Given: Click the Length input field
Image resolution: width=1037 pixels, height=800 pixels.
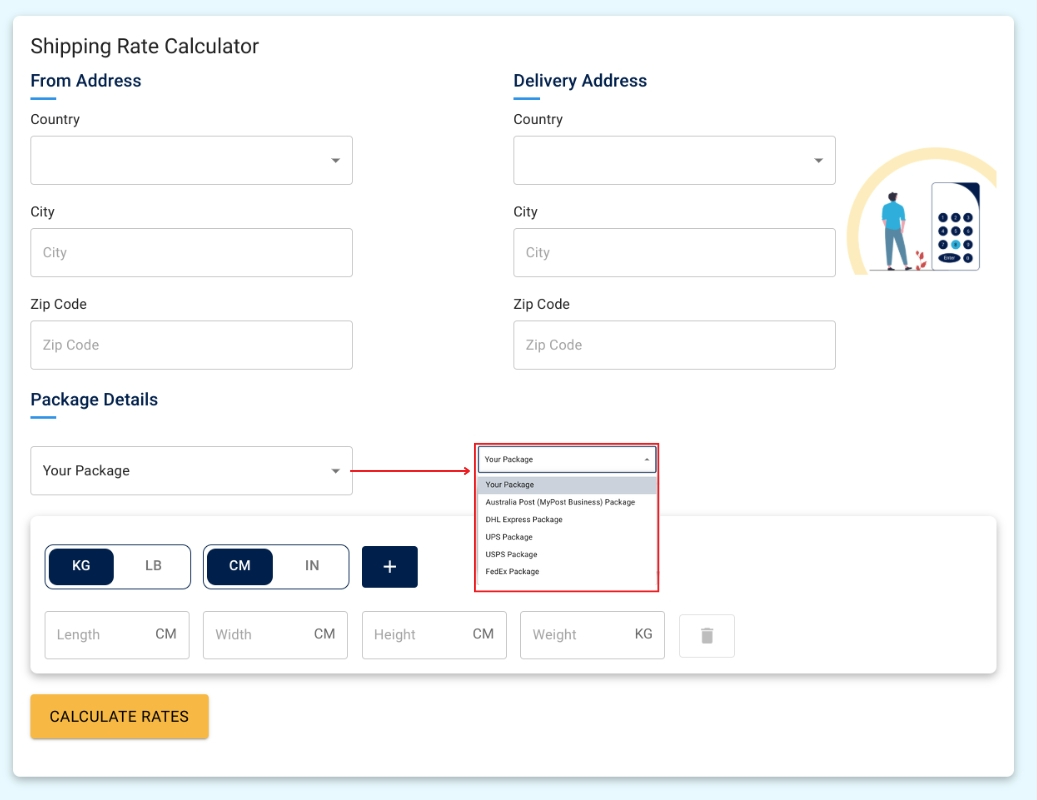Looking at the screenshot, I should (x=117, y=635).
